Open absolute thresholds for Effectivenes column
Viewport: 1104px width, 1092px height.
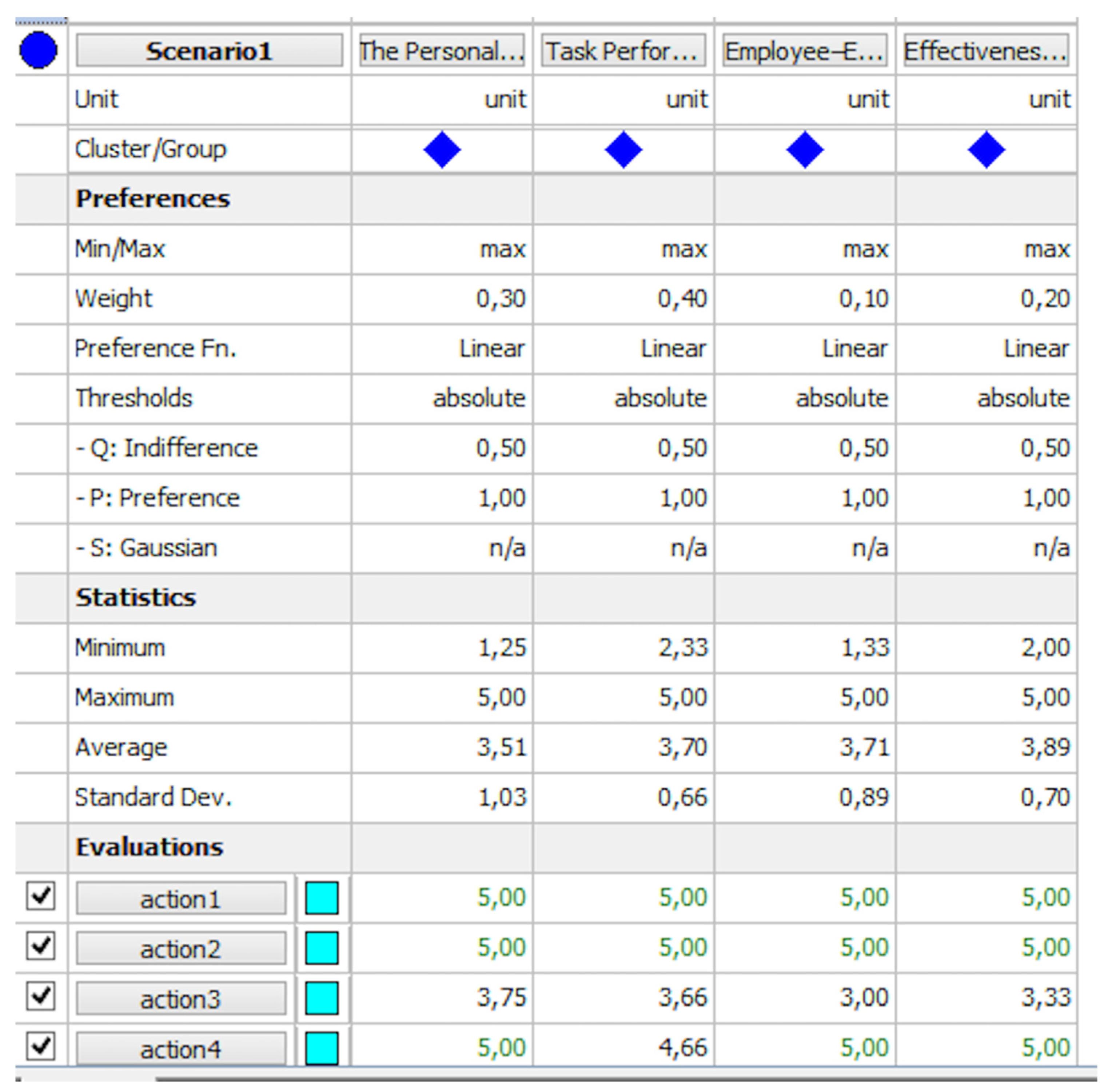(1023, 398)
